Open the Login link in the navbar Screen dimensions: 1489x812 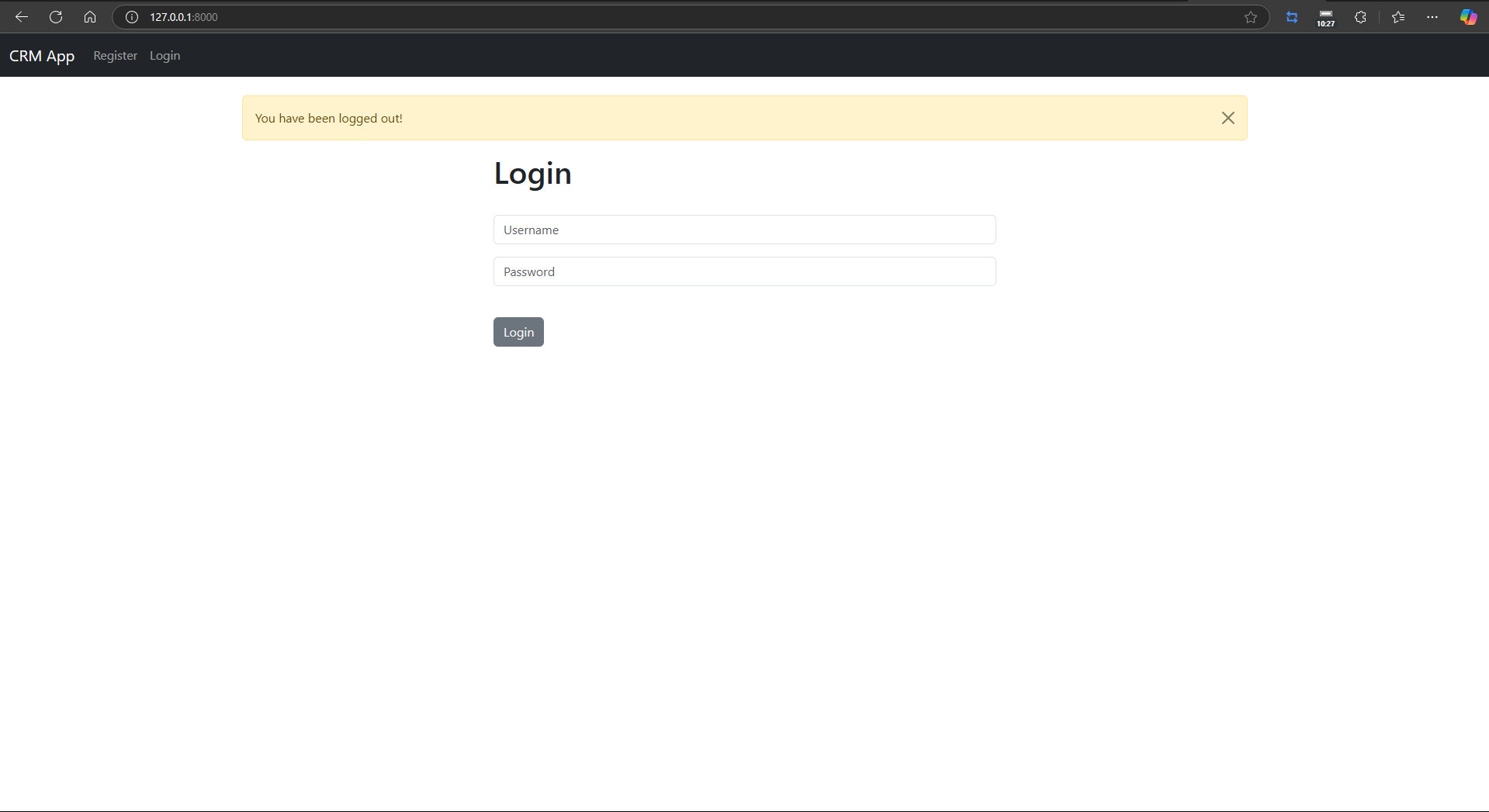[x=164, y=56]
